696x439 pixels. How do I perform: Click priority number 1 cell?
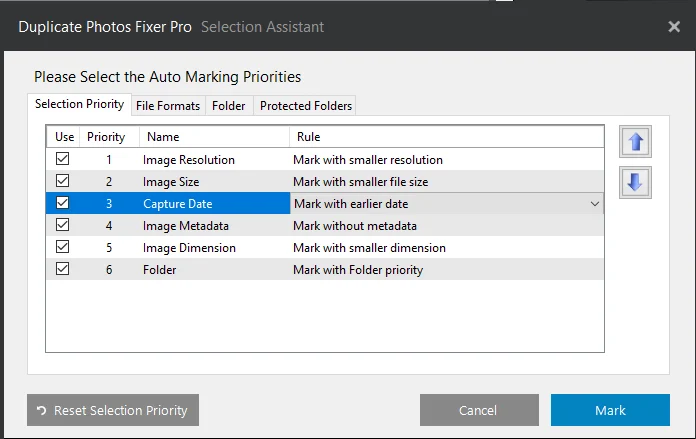pyautogui.click(x=109, y=160)
